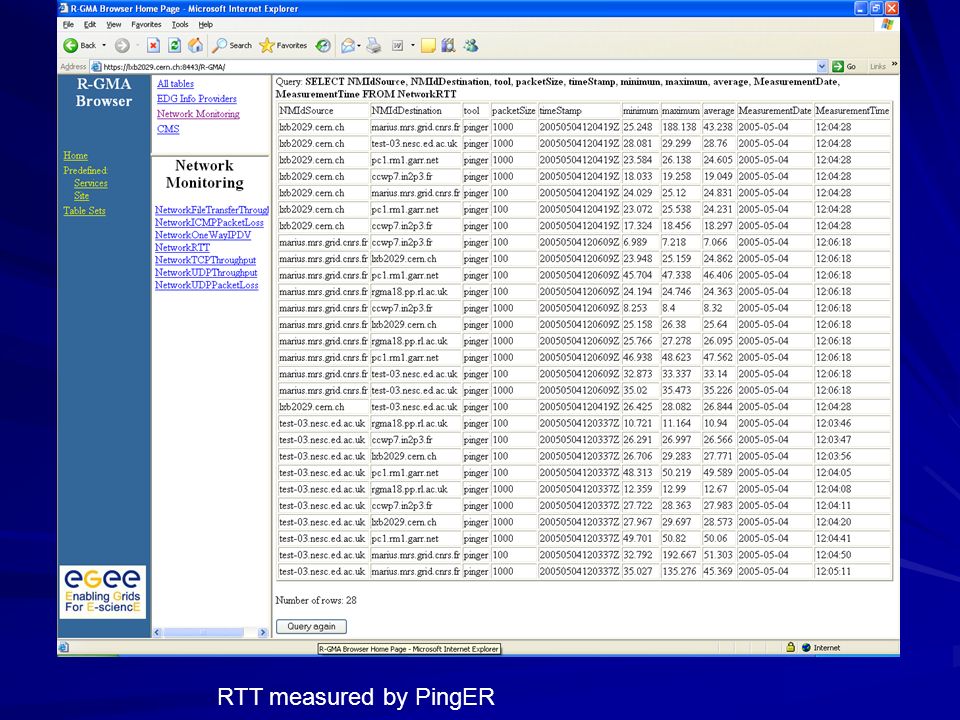960x720 pixels.
Task: Click the Forward navigation arrow
Action: 122,45
